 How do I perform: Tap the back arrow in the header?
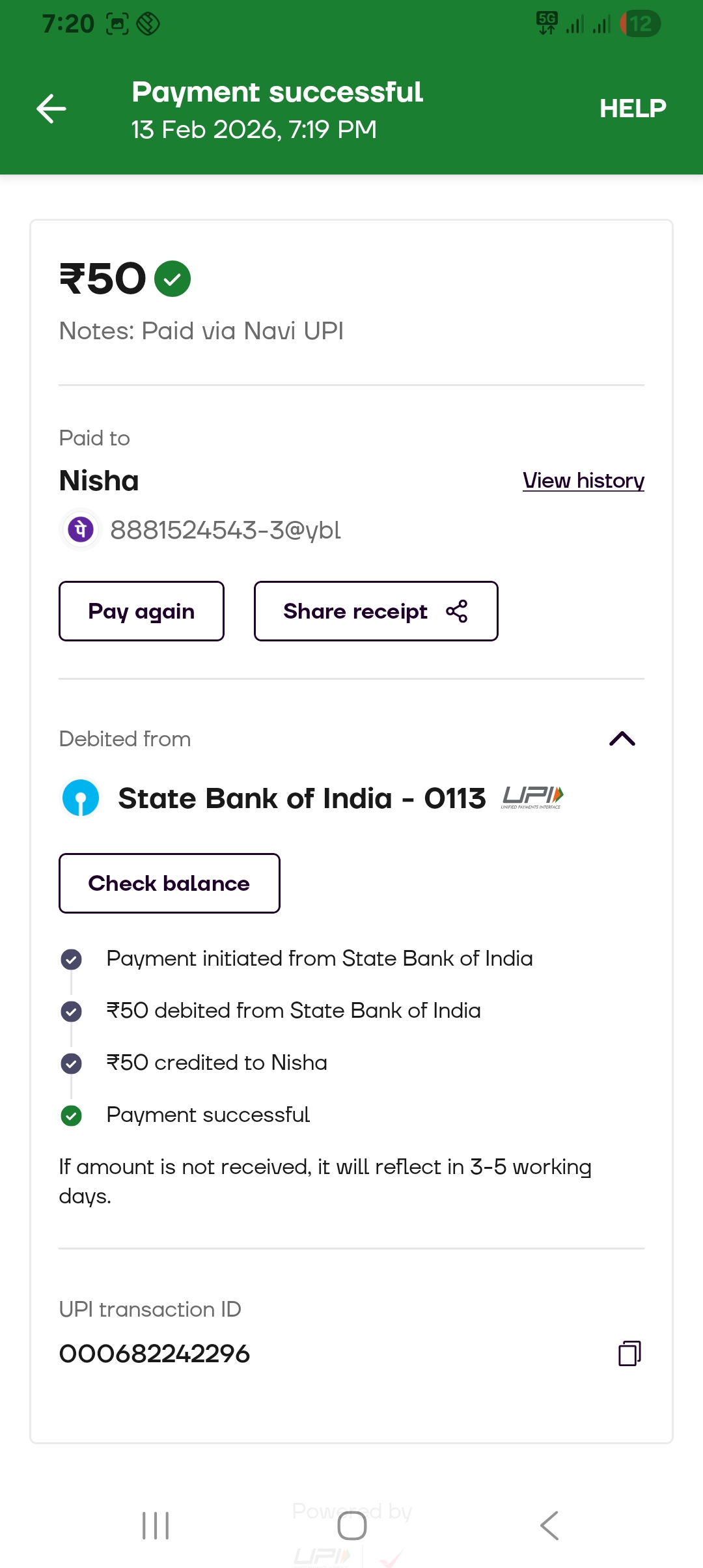click(x=51, y=108)
